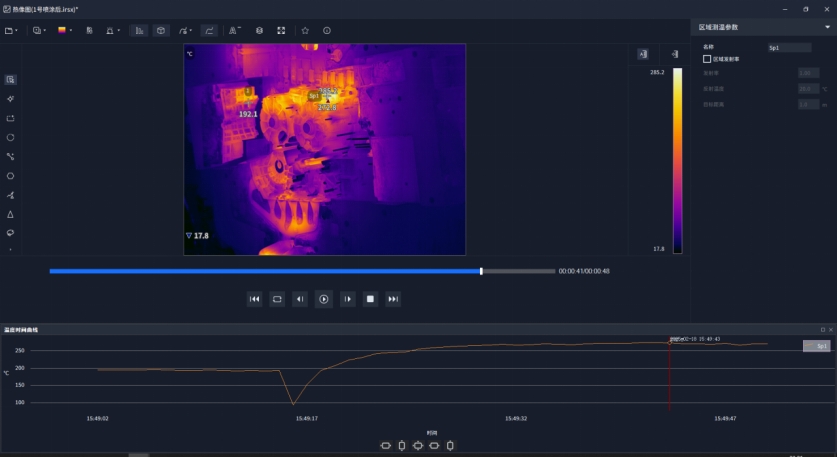
Task: Skip to the last frame
Action: (393, 299)
